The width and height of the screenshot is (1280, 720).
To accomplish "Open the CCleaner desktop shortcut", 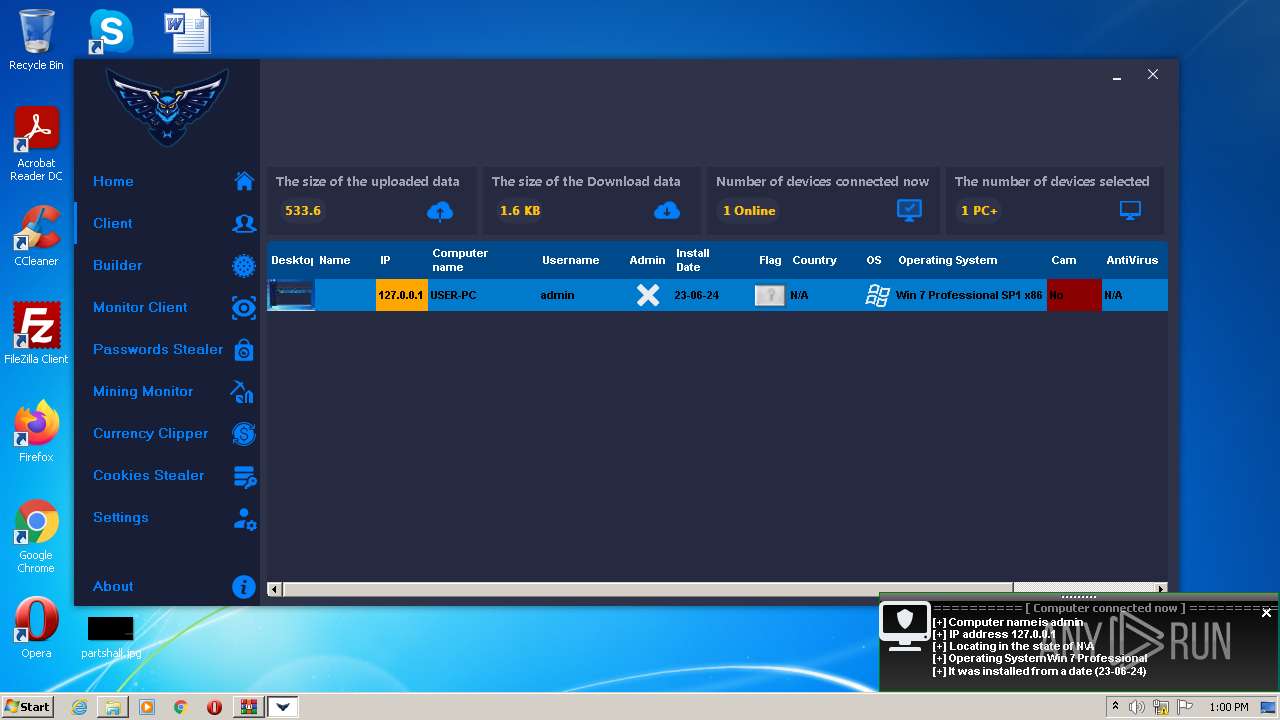I will 36,235.
